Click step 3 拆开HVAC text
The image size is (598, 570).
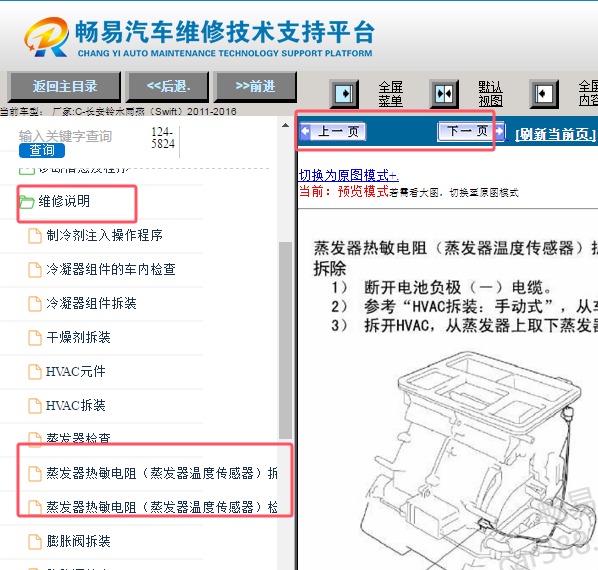tap(464, 325)
